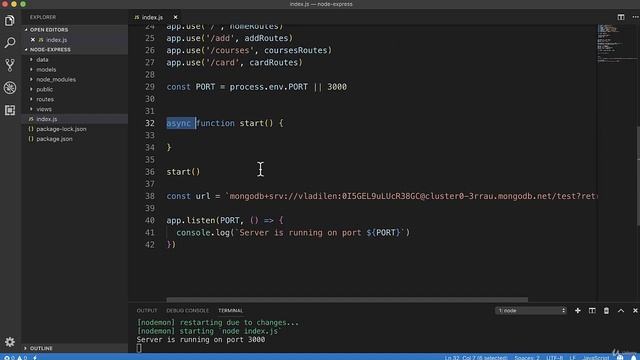Open index.js in the file tree
640x360 pixels.
(x=47, y=119)
